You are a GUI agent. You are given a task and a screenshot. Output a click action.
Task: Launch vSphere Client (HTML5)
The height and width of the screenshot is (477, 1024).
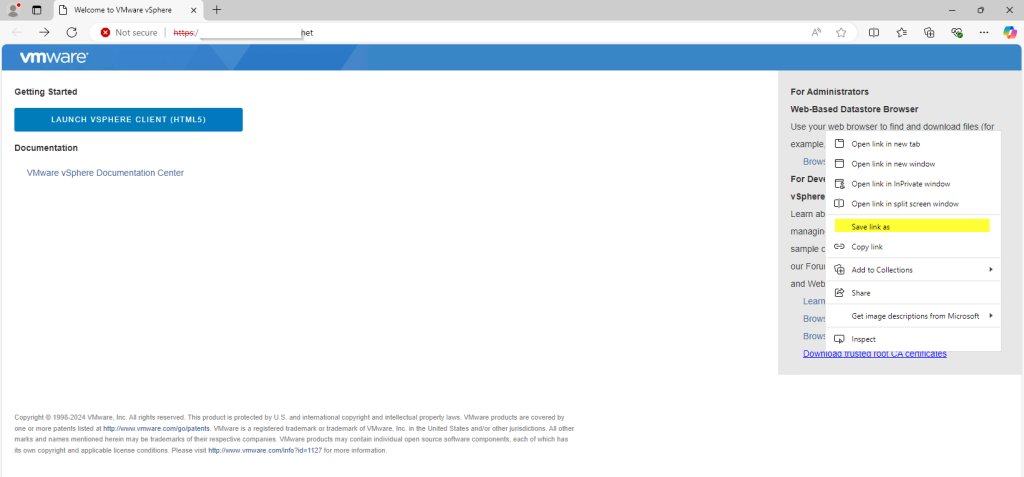(x=129, y=120)
